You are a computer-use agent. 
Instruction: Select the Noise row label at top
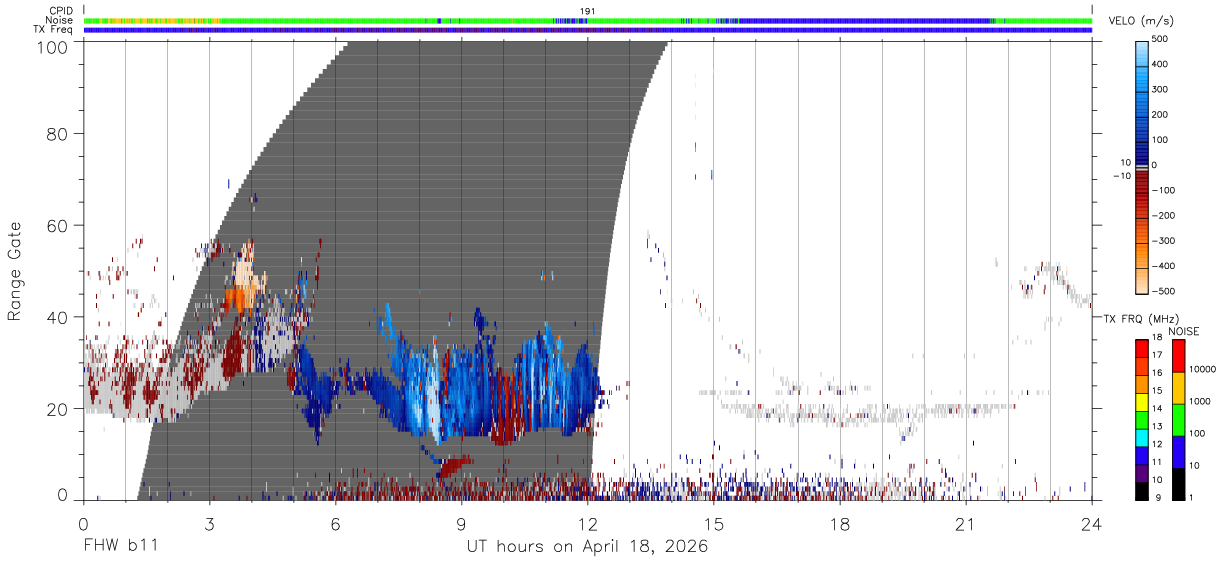click(61, 20)
